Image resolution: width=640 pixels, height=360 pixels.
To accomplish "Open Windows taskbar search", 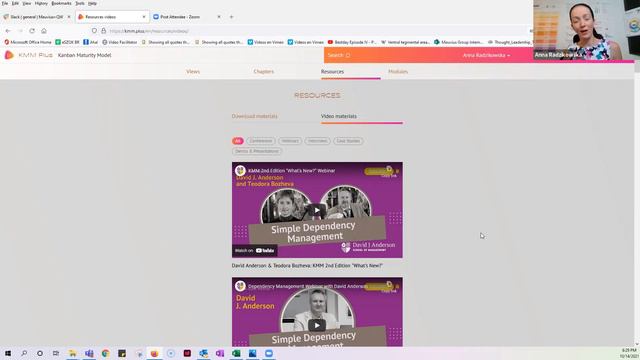I will (24, 353).
